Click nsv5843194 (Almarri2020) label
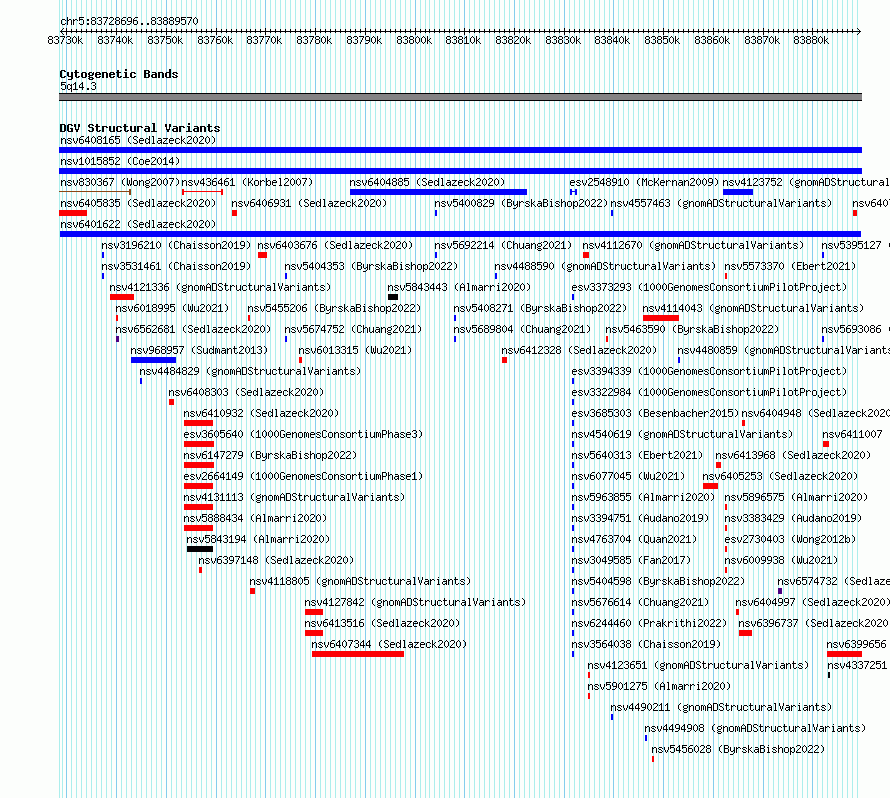 pyautogui.click(x=258, y=539)
